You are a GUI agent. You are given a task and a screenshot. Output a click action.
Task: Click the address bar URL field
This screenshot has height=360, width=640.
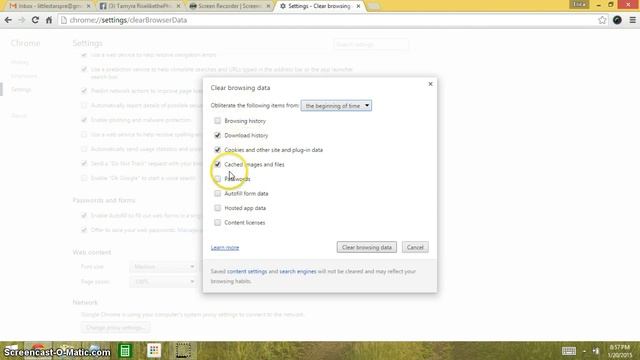coord(327,20)
